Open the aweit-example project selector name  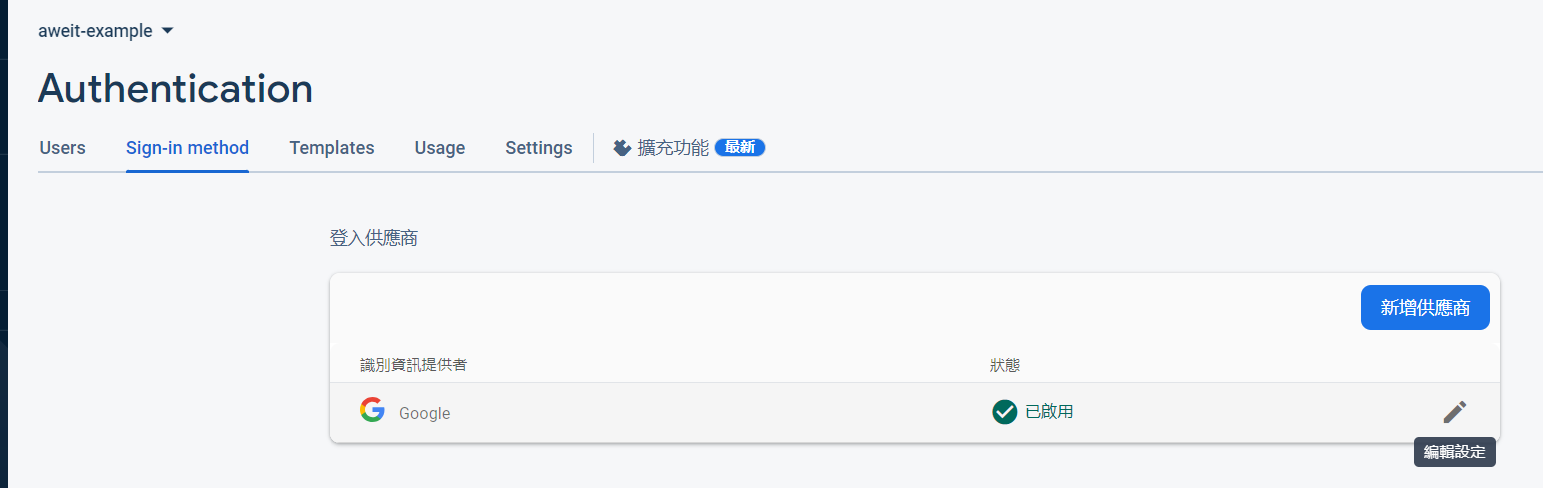95,31
